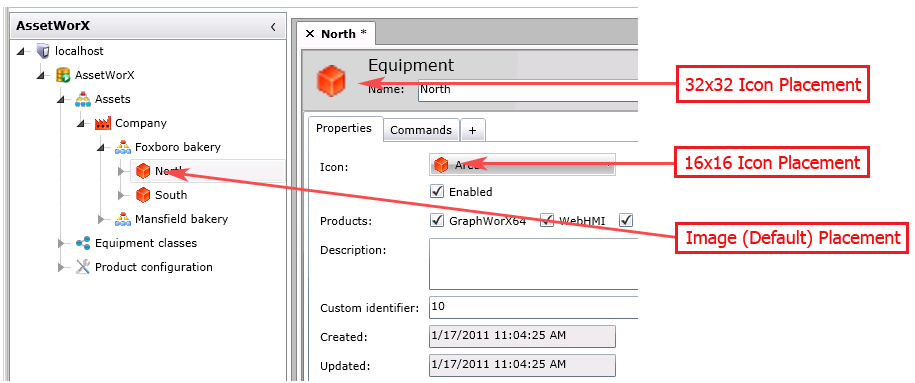The width and height of the screenshot is (915, 383).
Task: Click the Foxboro bakery node icon
Action: [123, 147]
